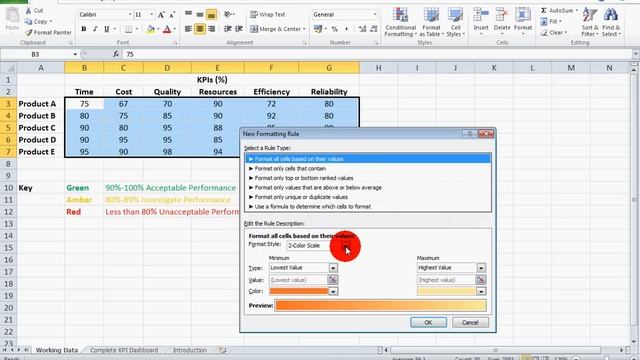Click the Paste icon in Clipboard group
This screenshot has width=640, height=360.
point(12,16)
